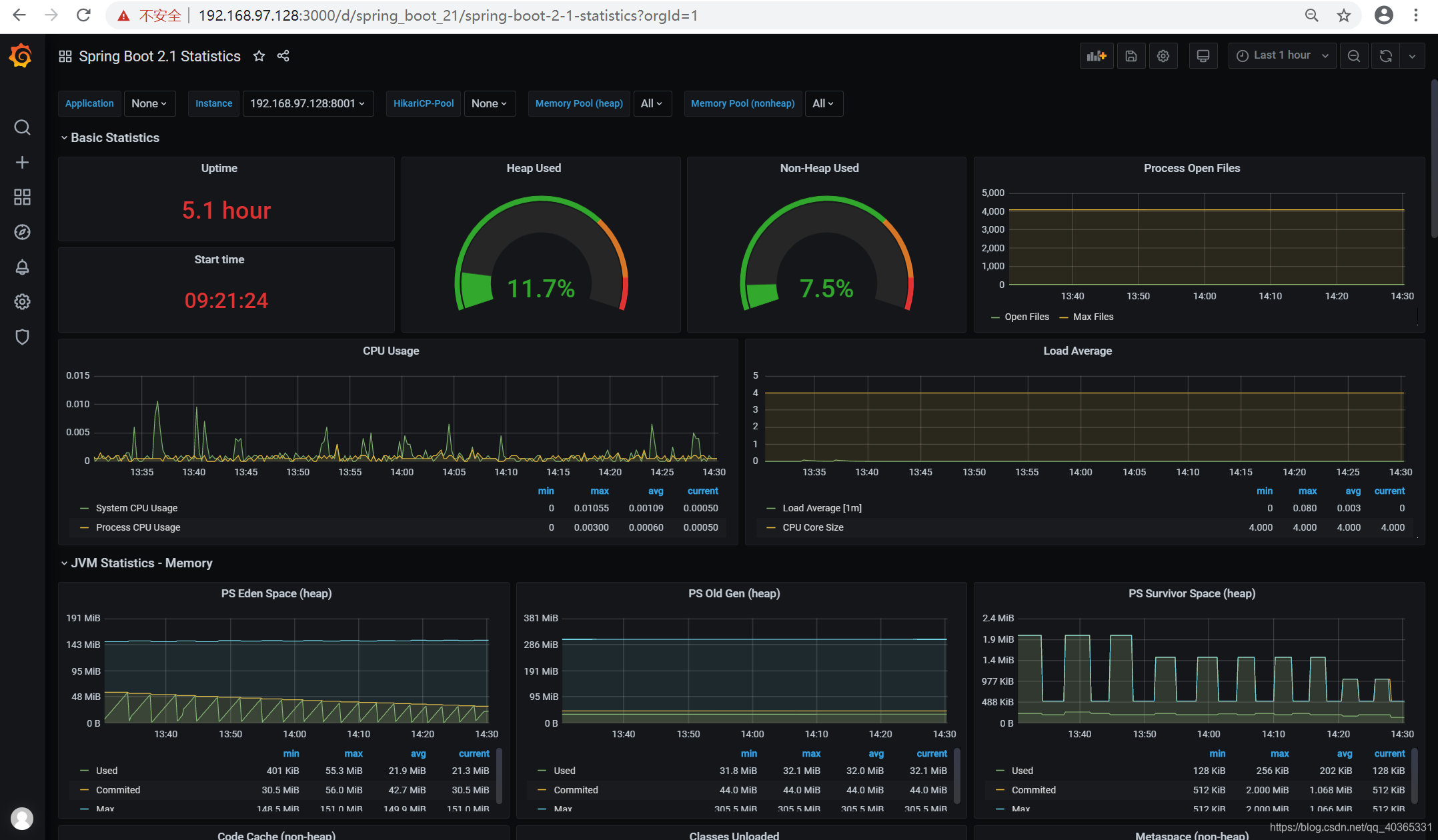The width and height of the screenshot is (1438, 840).
Task: Sort CPU Usage legend by avg
Action: click(x=656, y=491)
